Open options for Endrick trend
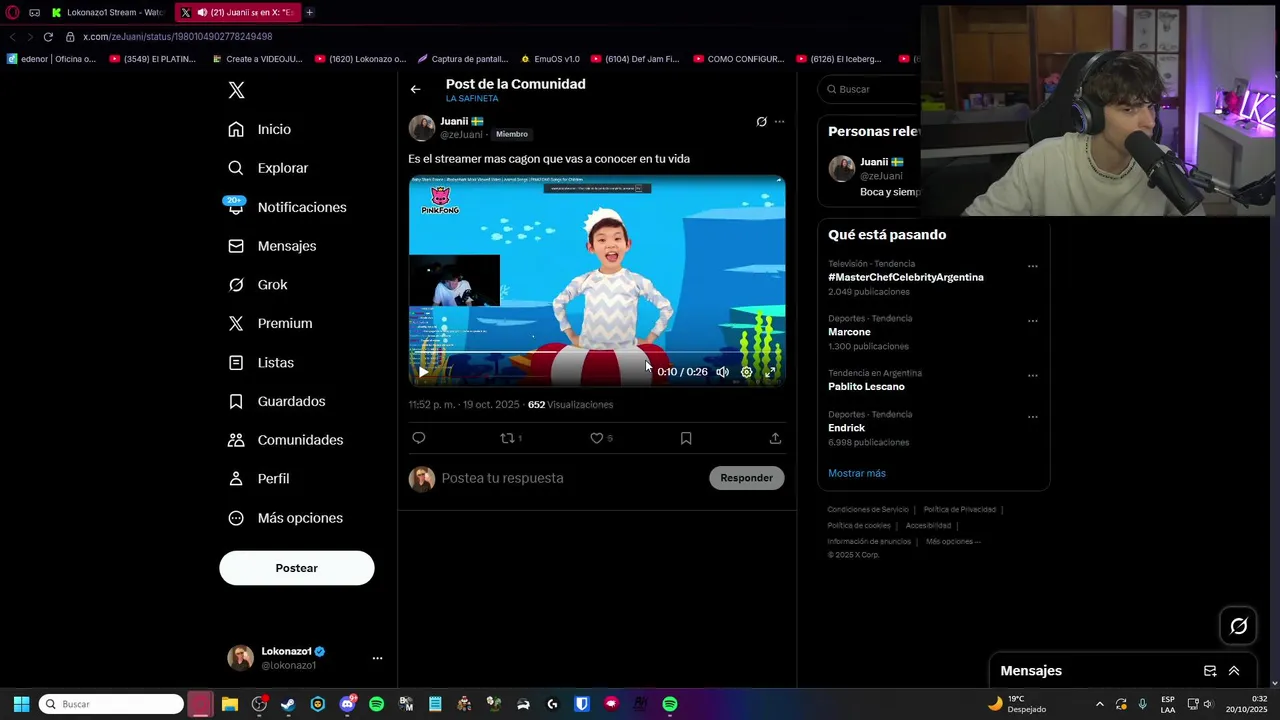Viewport: 1280px width, 720px height. [x=1033, y=416]
